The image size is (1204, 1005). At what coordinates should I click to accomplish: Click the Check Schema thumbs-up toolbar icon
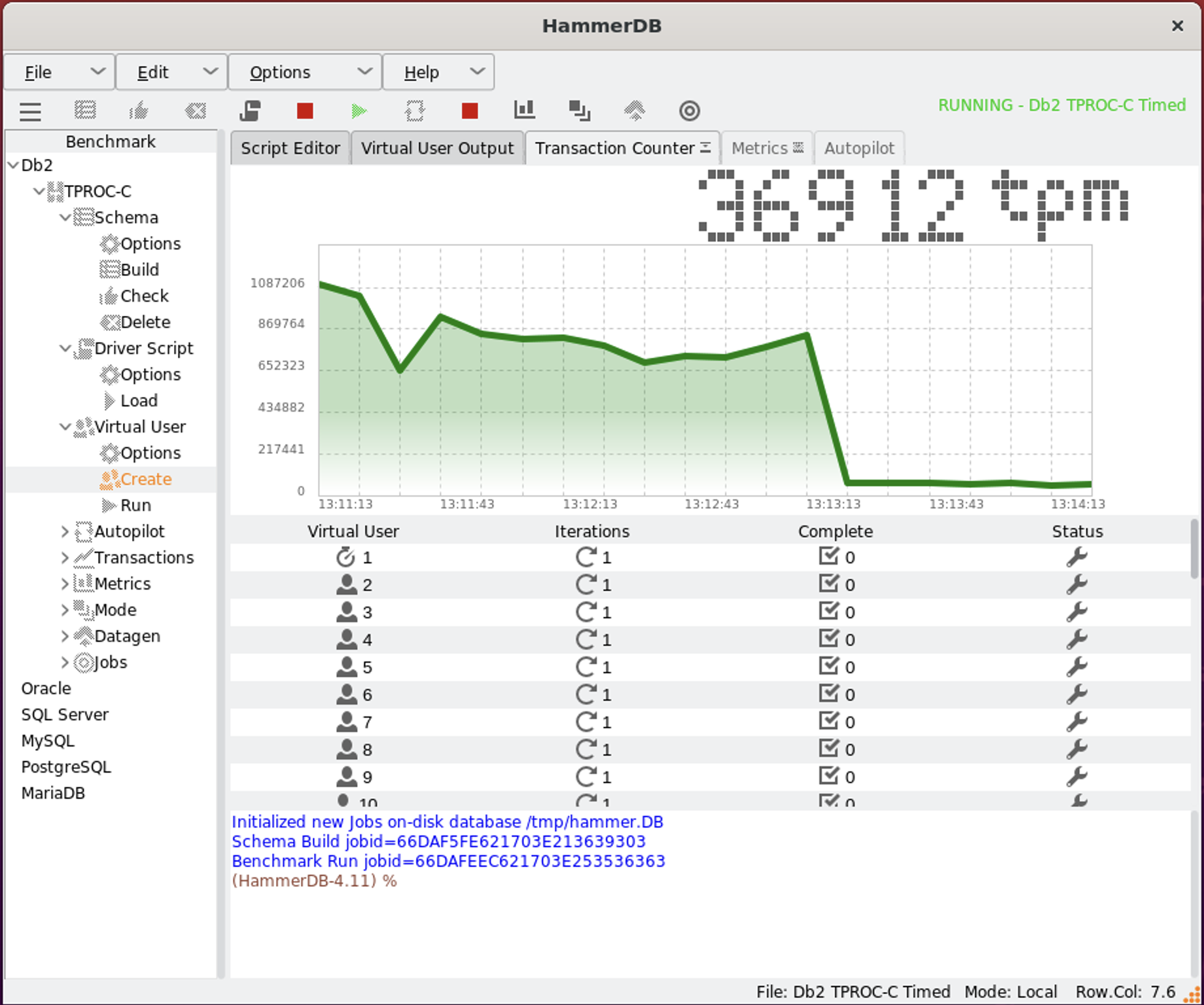point(139,111)
